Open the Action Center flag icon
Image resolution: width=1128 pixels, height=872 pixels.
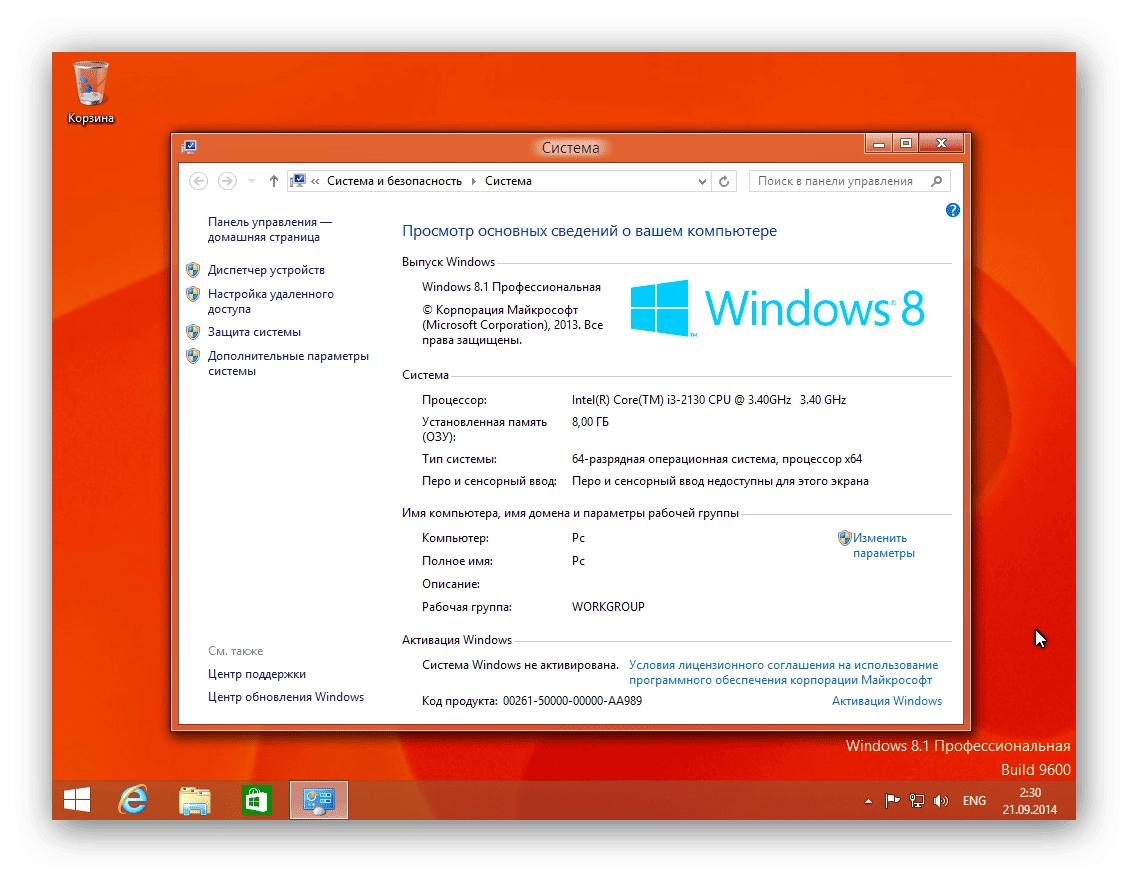click(x=893, y=801)
